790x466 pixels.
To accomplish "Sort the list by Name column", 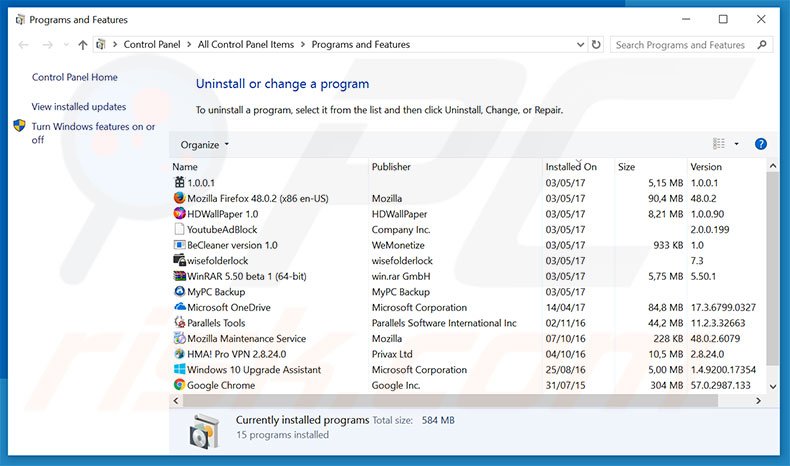I will tap(185, 167).
